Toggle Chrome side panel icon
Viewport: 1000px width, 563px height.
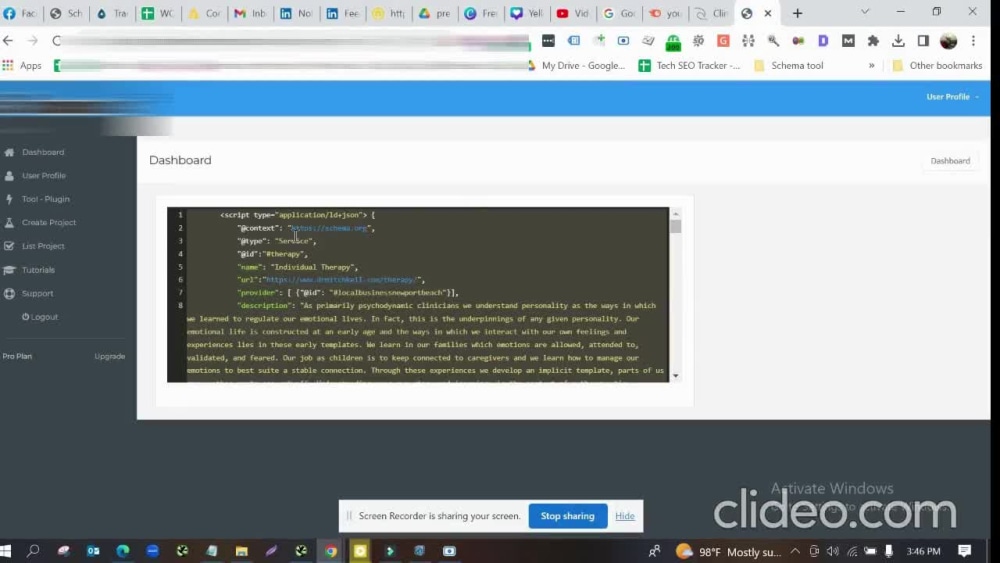923,41
